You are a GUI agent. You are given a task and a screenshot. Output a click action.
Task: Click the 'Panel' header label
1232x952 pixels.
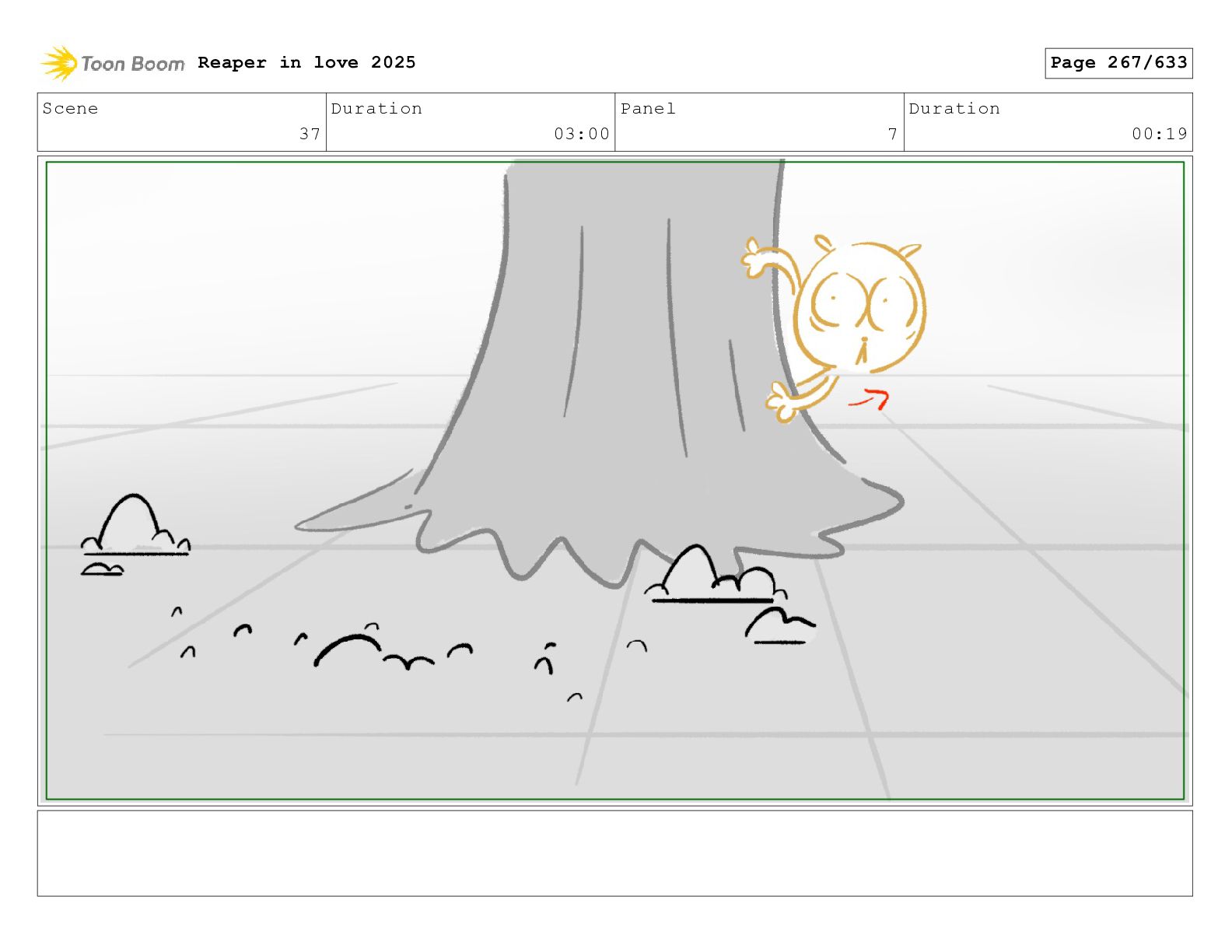tap(648, 109)
